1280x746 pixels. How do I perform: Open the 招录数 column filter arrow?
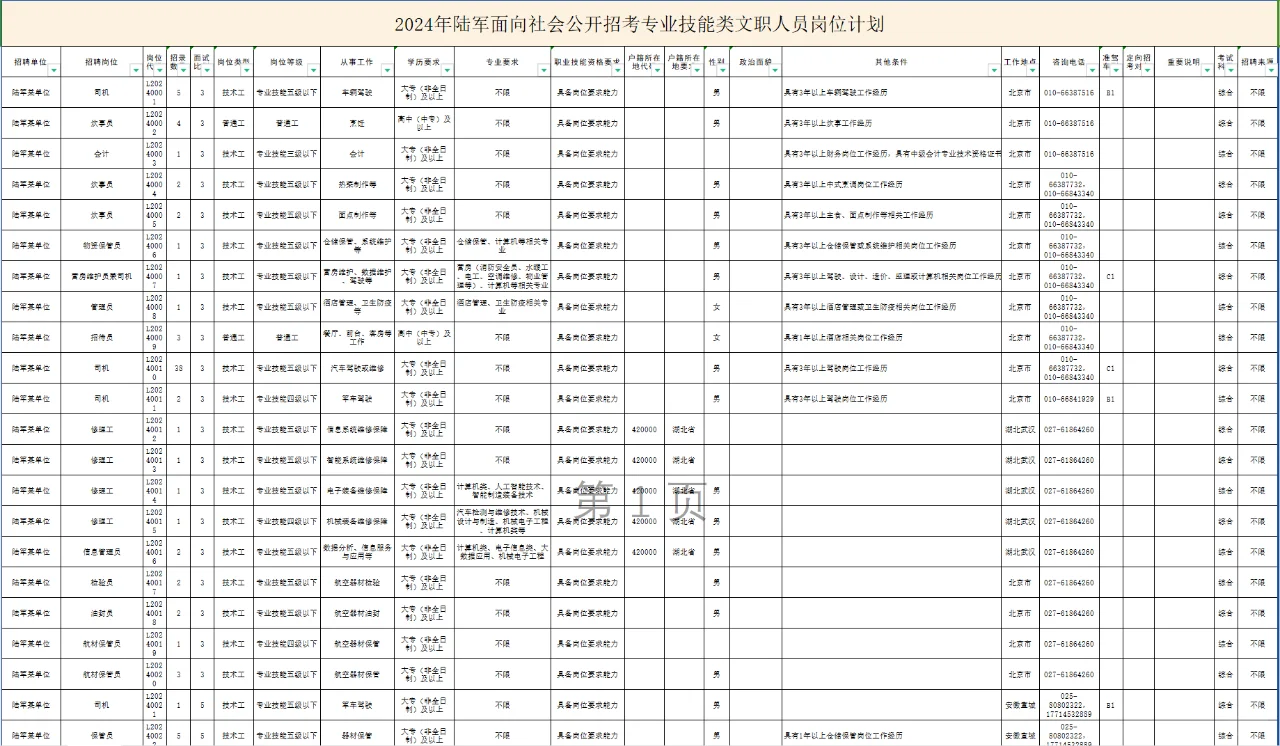tap(184, 71)
